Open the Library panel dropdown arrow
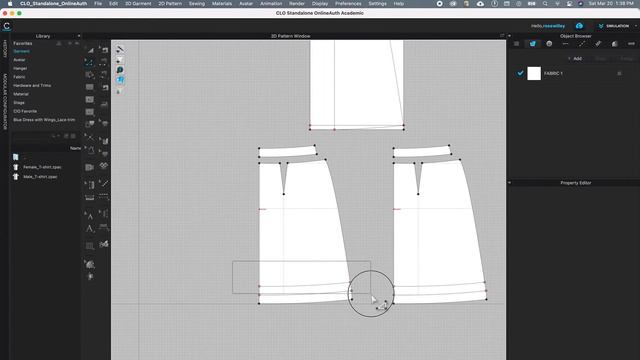The image size is (640, 360). [79, 36]
